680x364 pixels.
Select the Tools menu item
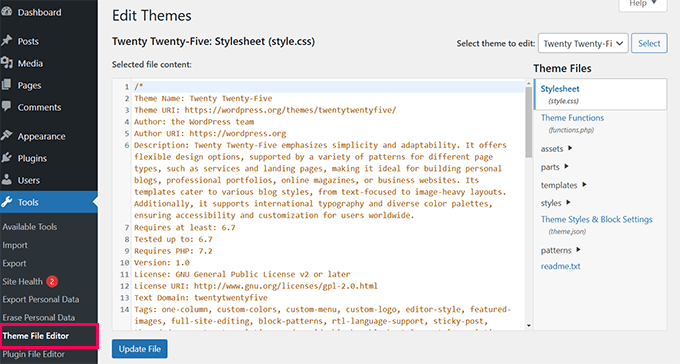pos(49,202)
